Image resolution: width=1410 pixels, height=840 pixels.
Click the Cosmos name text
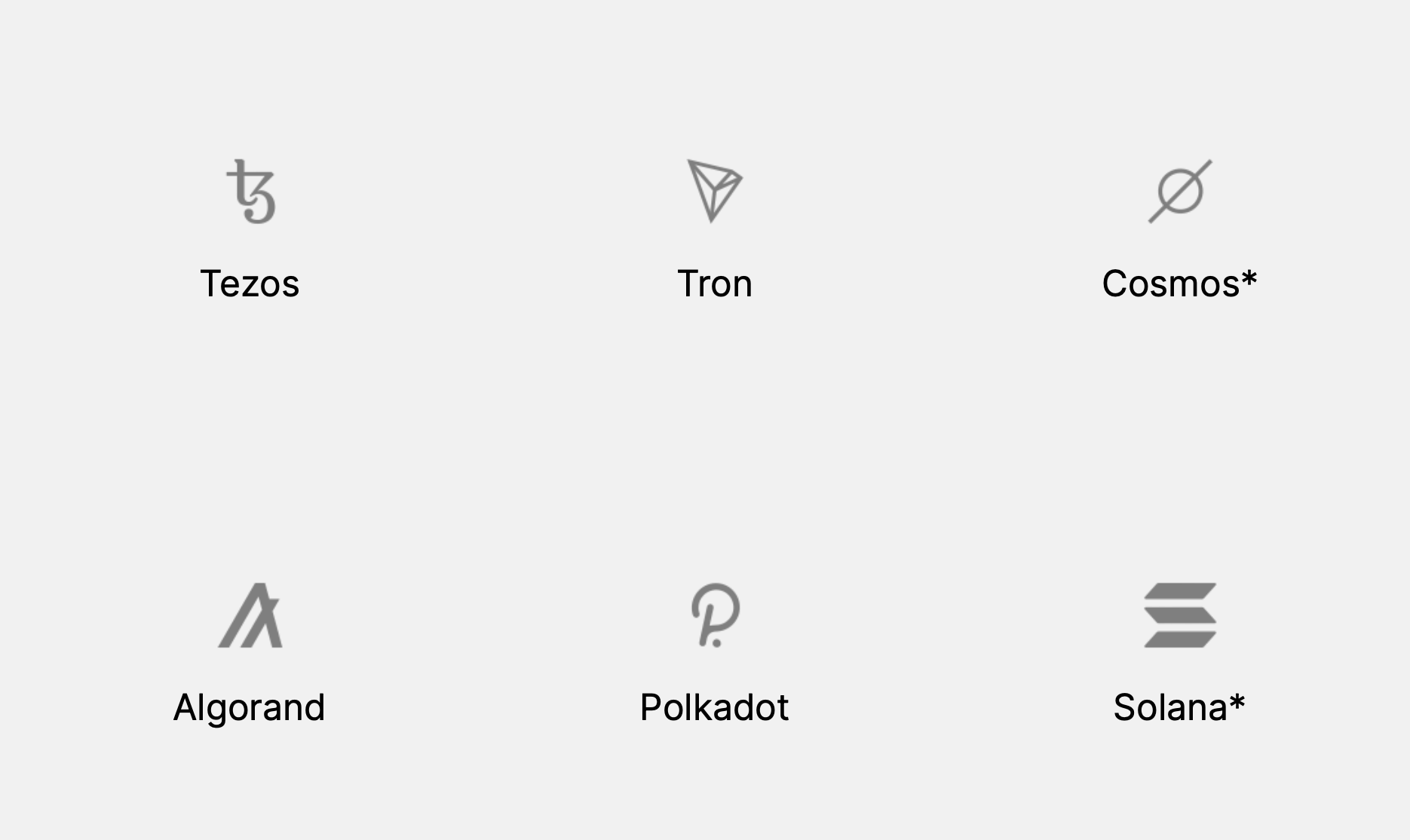[x=1170, y=284]
